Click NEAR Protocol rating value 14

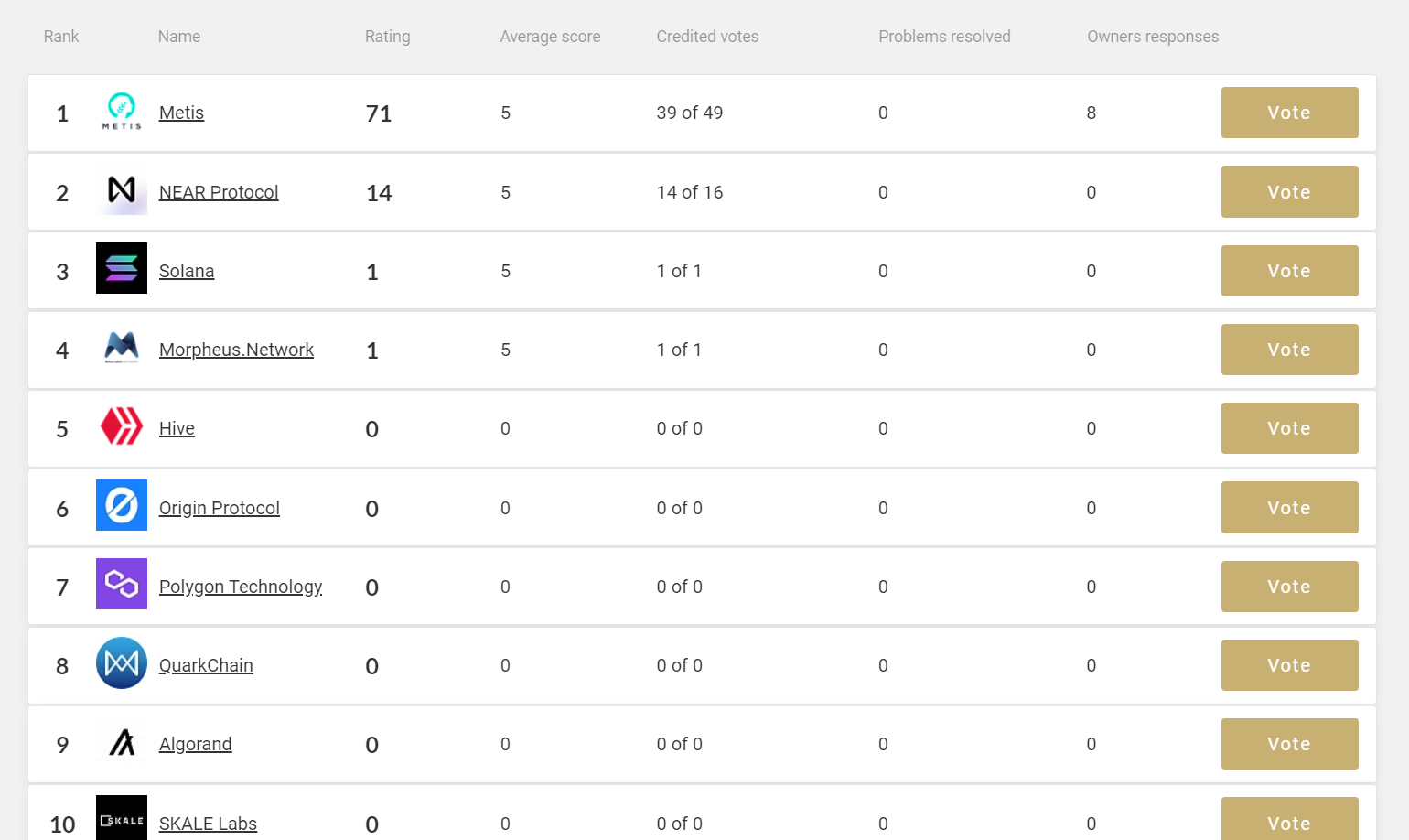coord(379,193)
